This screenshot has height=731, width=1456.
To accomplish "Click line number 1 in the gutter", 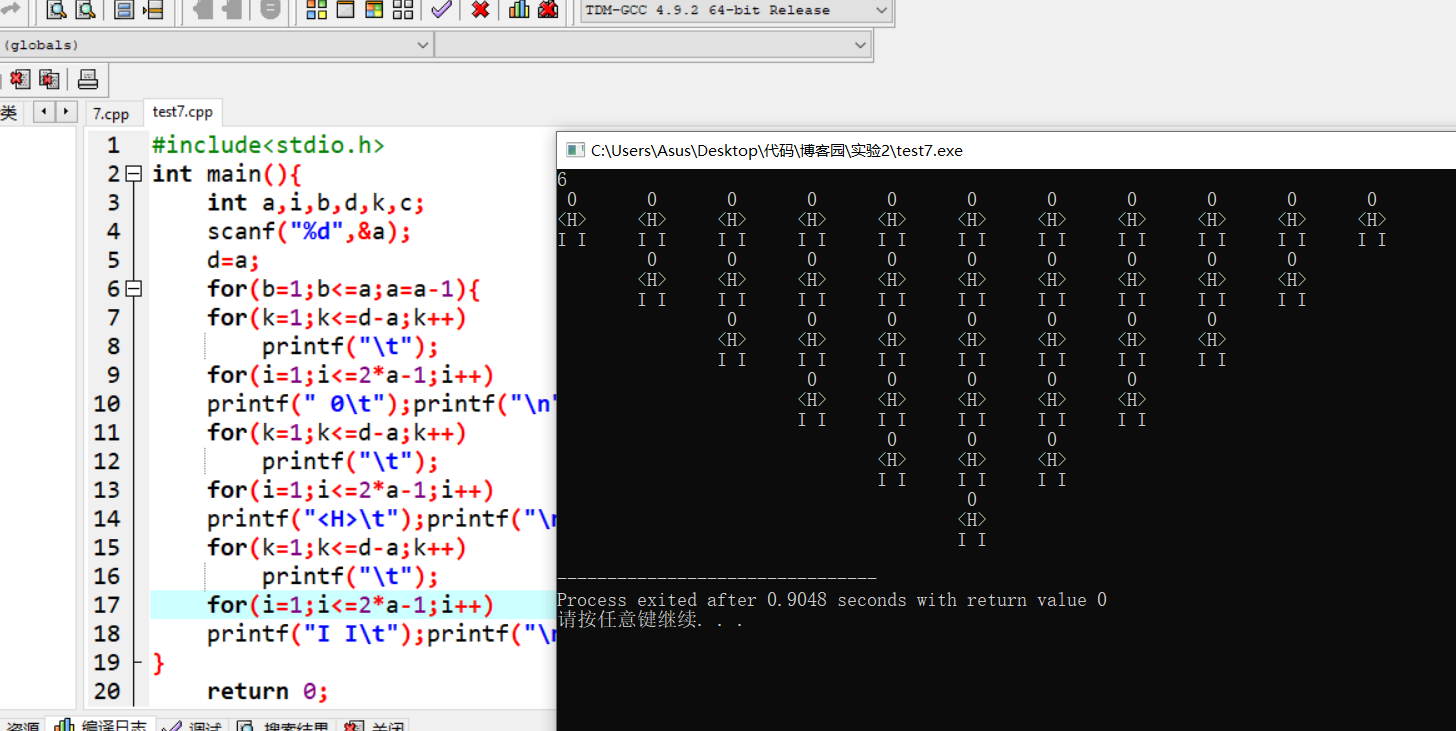I will coord(113,146).
